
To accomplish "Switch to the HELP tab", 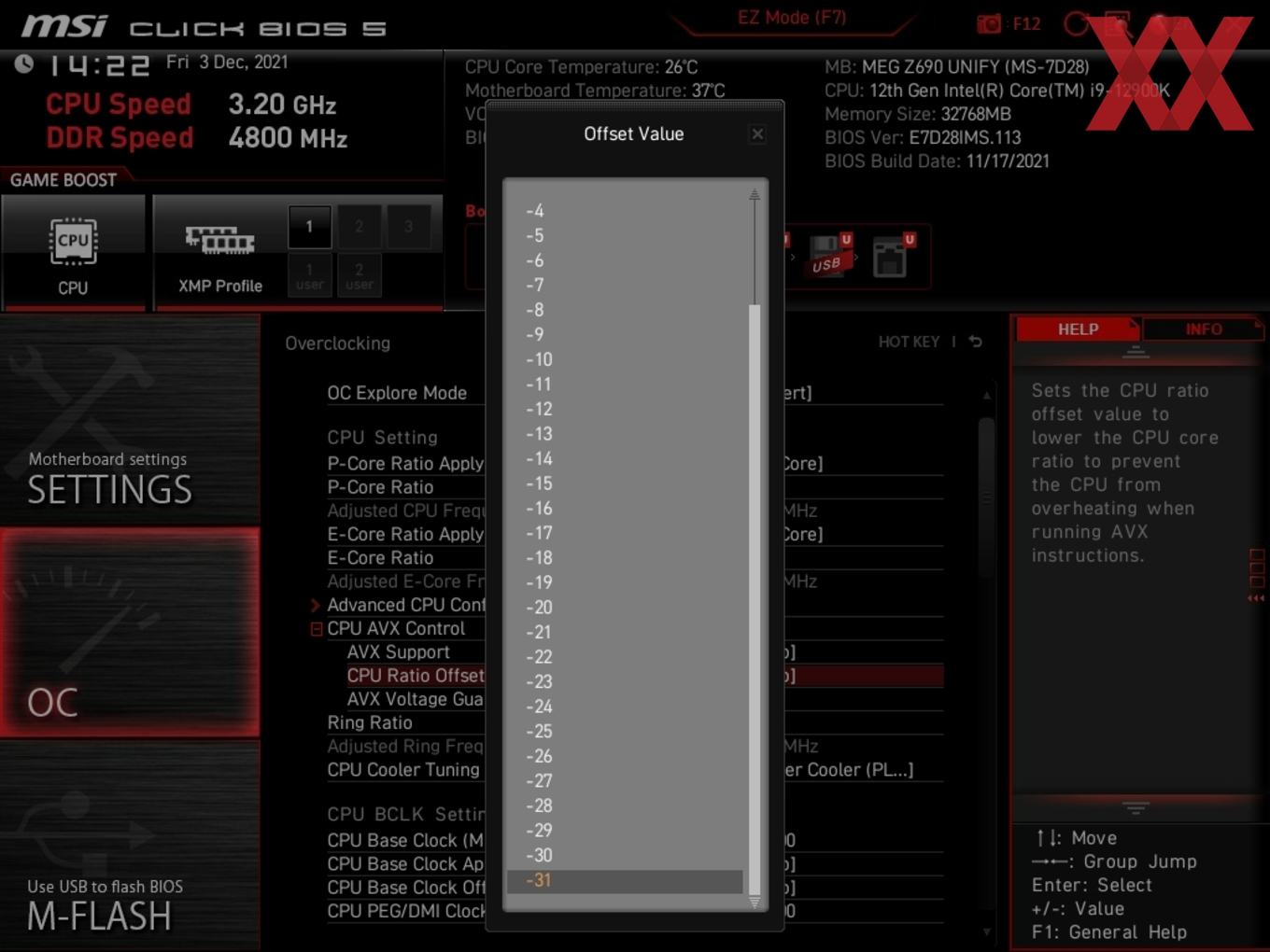I will (1078, 329).
